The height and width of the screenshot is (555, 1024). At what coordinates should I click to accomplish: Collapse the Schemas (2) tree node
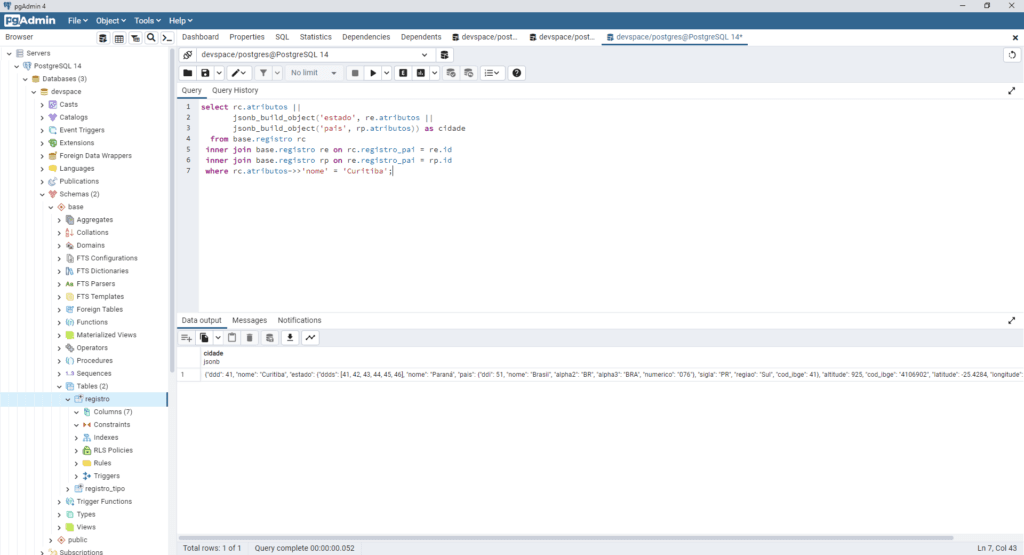(x=42, y=194)
